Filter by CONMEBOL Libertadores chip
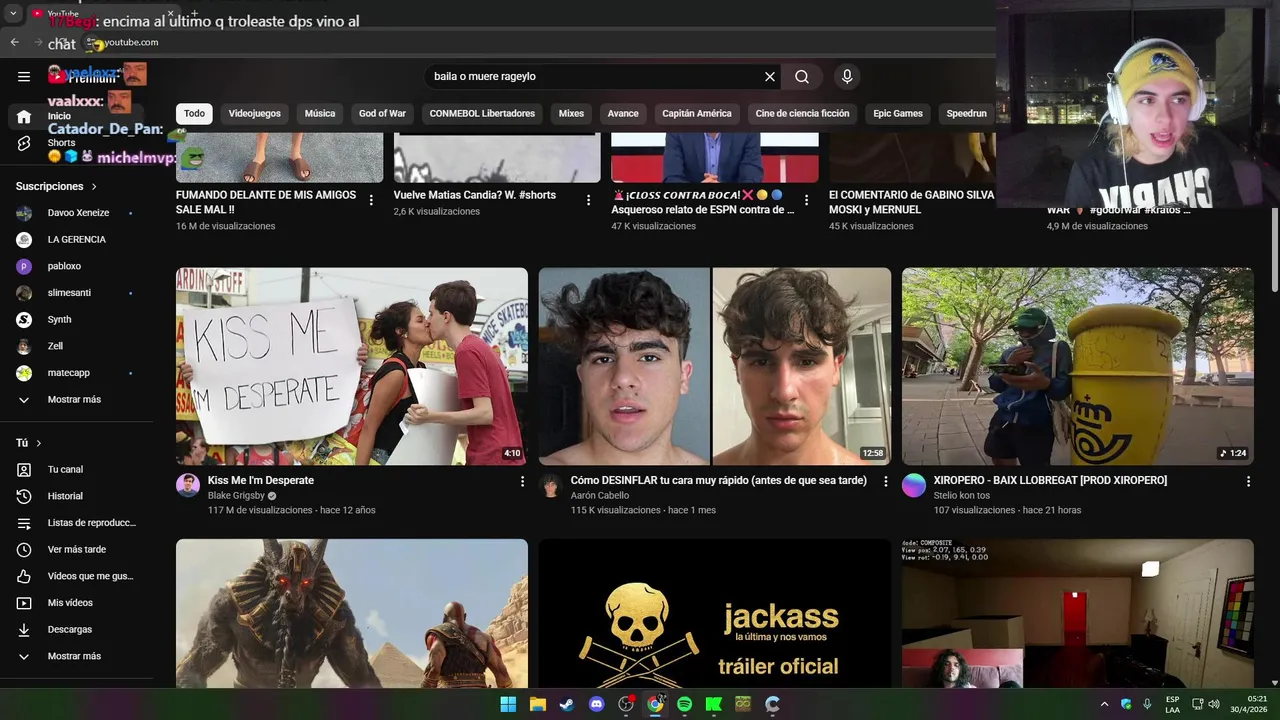This screenshot has height=720, width=1280. tap(482, 113)
